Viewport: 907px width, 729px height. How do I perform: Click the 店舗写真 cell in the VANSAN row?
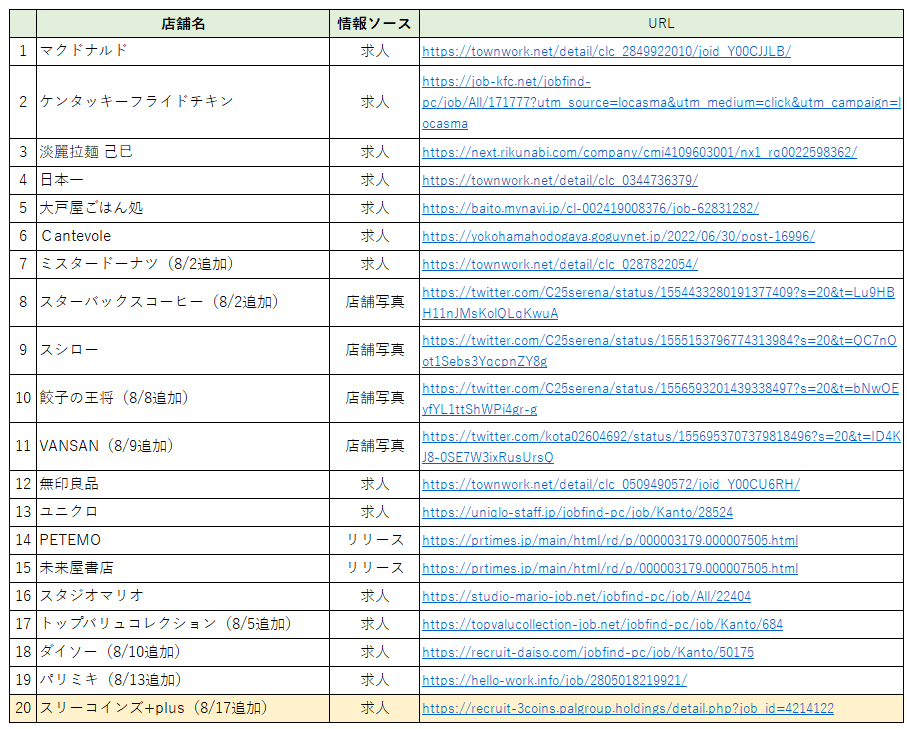[x=374, y=447]
